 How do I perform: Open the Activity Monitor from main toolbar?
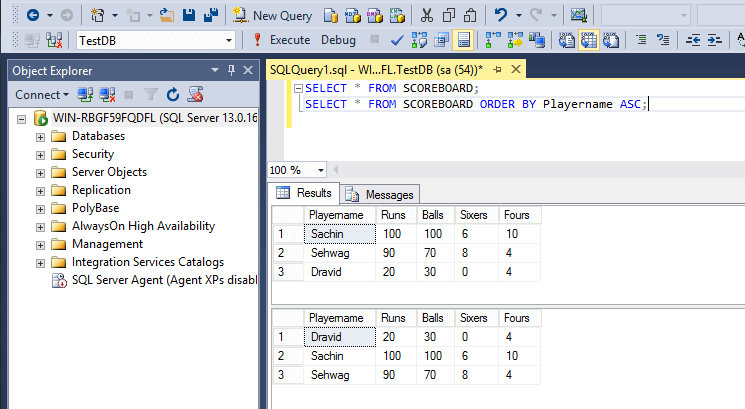(x=579, y=16)
